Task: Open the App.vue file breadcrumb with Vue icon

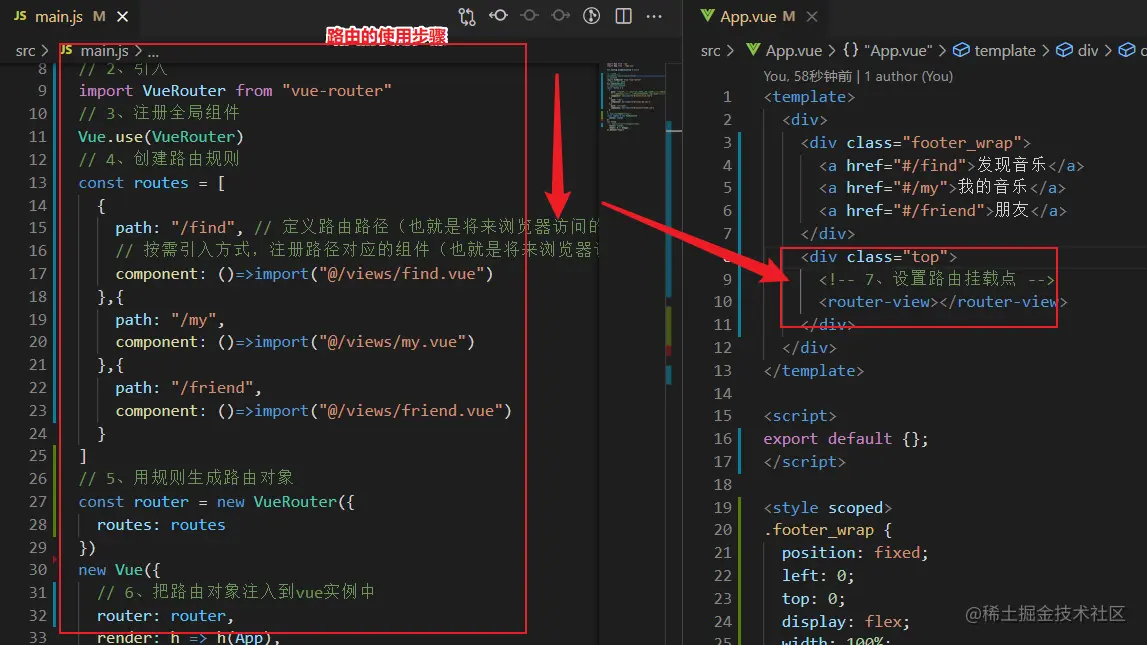Action: [784, 50]
